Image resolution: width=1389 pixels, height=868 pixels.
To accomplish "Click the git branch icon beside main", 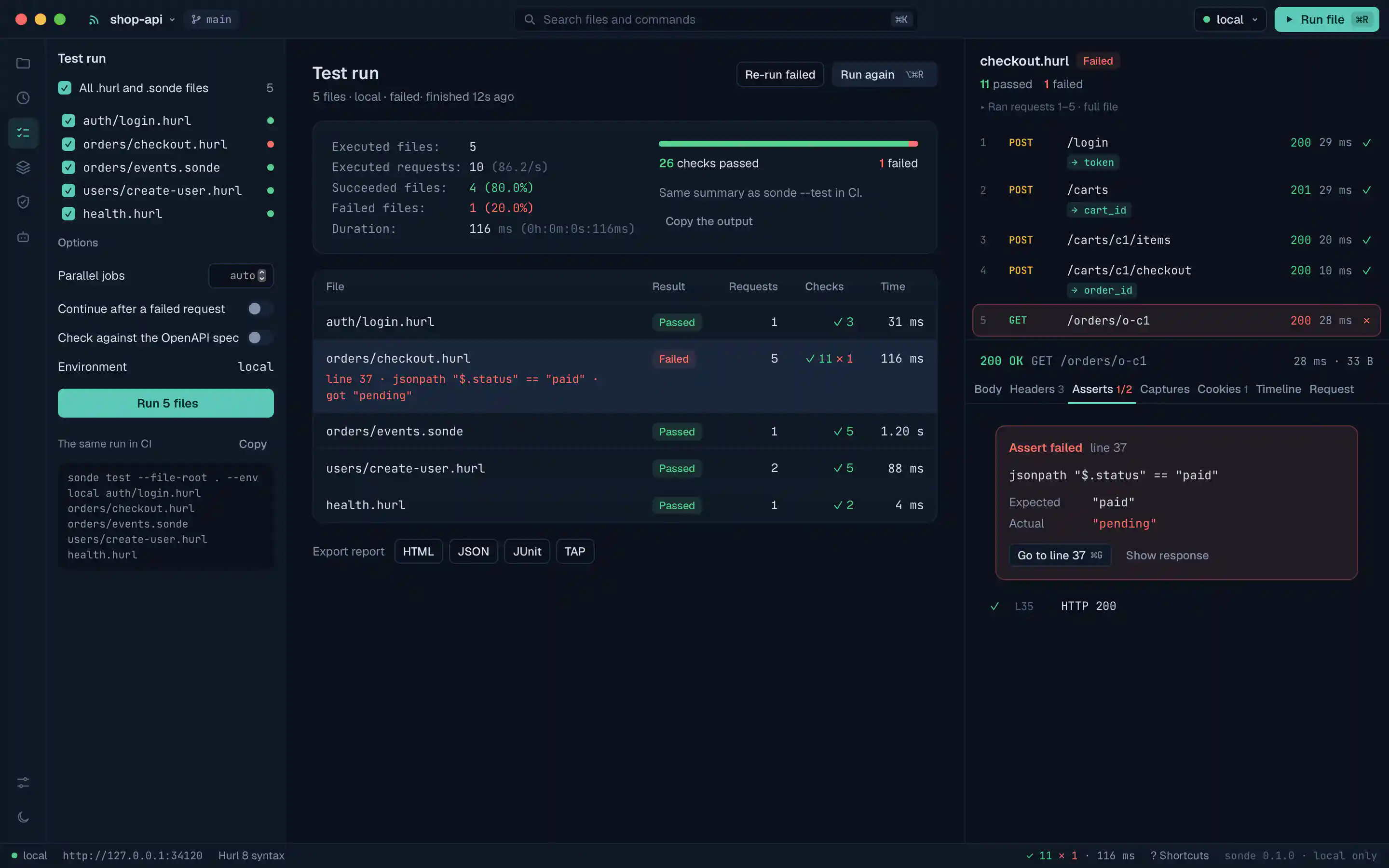I will point(196,19).
